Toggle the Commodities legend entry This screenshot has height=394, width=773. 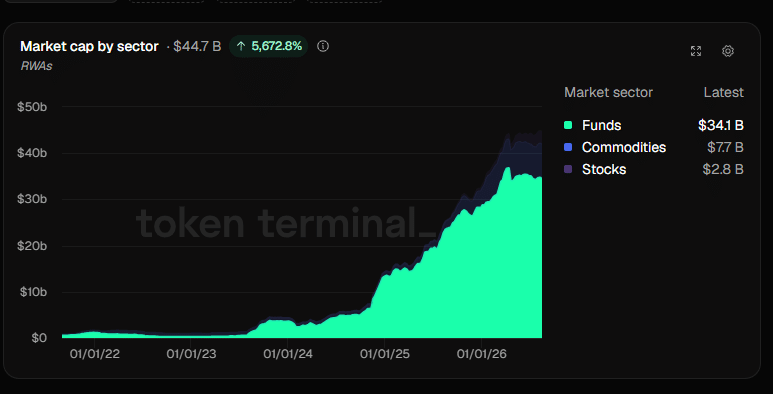(x=653, y=147)
